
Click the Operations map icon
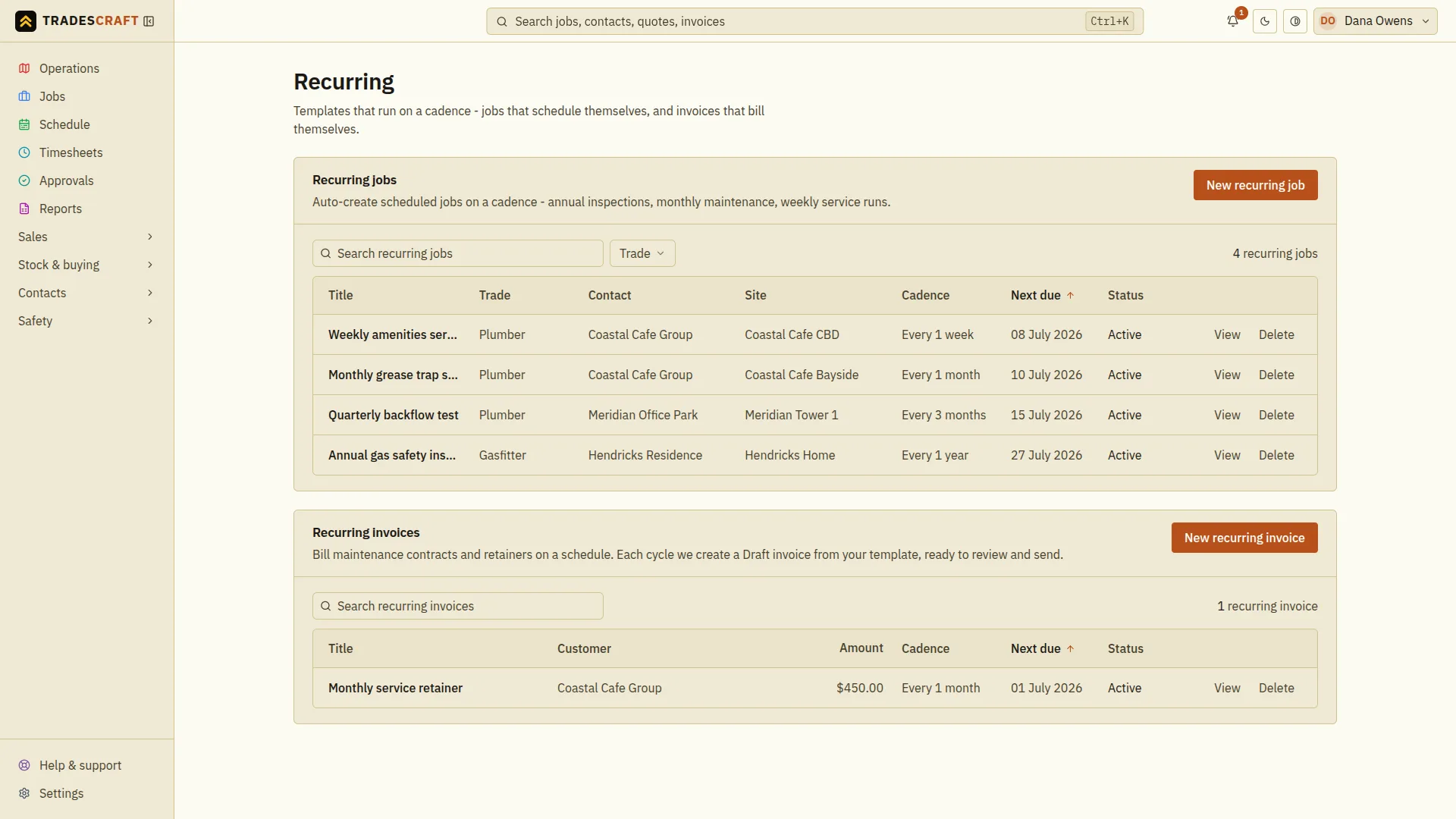coord(24,68)
